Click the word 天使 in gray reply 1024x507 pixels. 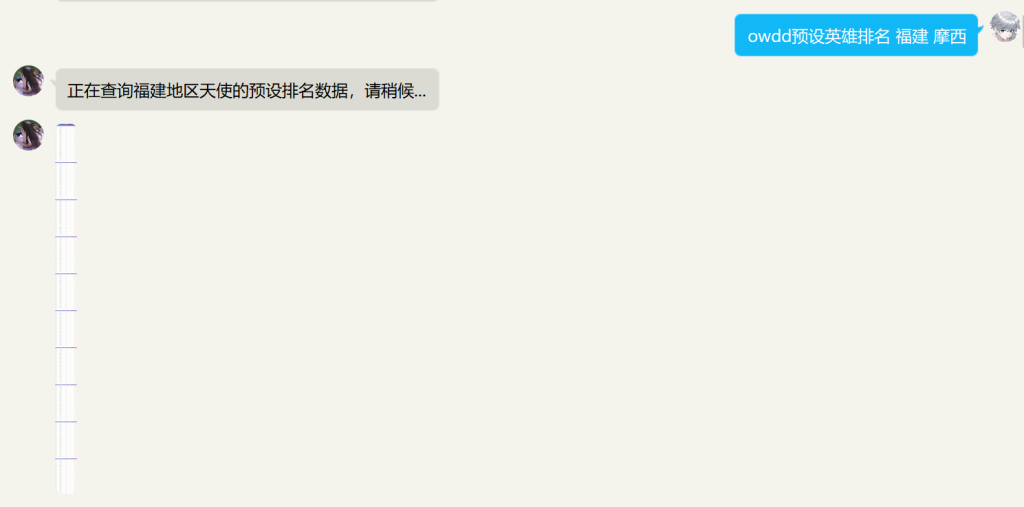click(x=214, y=91)
